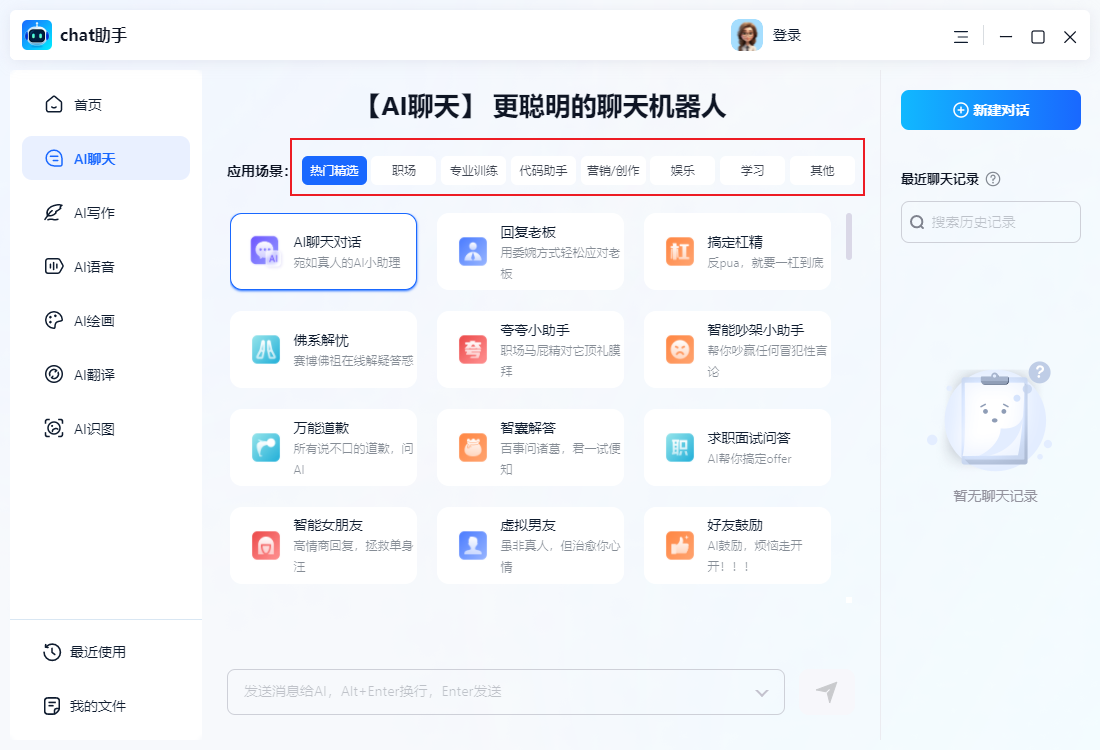Screen dimensions: 1100x750
Task: Open the hamburger menu near window controls
Action: [x=960, y=36]
